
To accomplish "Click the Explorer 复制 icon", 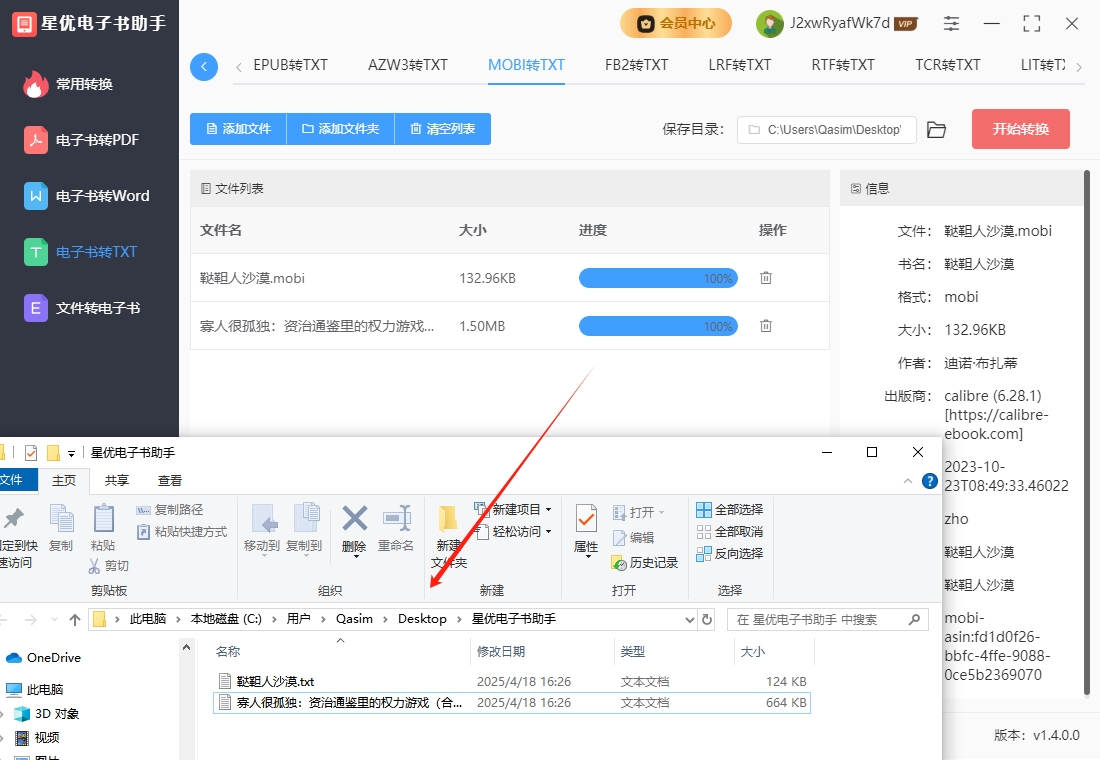I will coord(62,519).
